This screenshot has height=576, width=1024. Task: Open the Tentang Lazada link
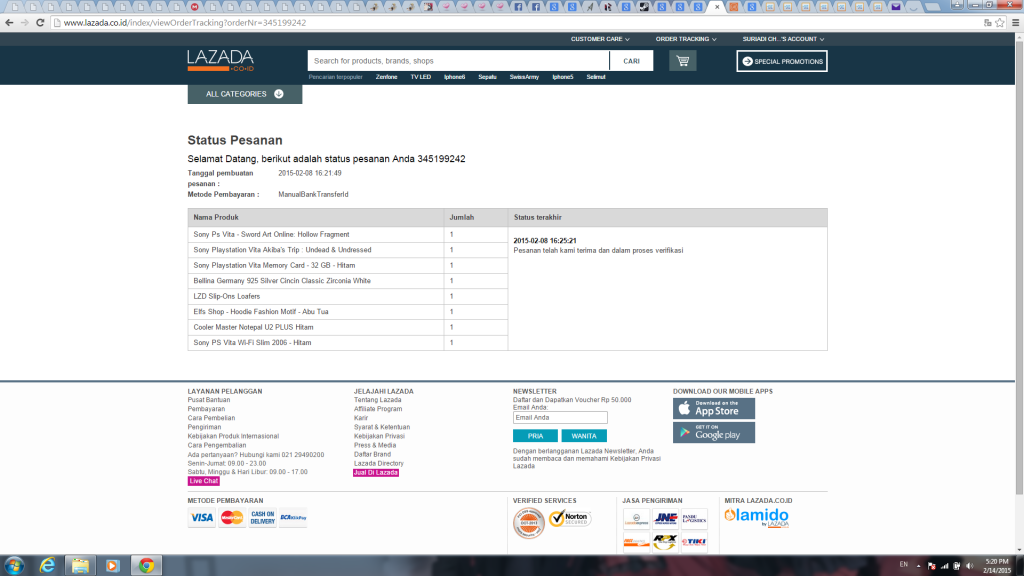(x=377, y=400)
